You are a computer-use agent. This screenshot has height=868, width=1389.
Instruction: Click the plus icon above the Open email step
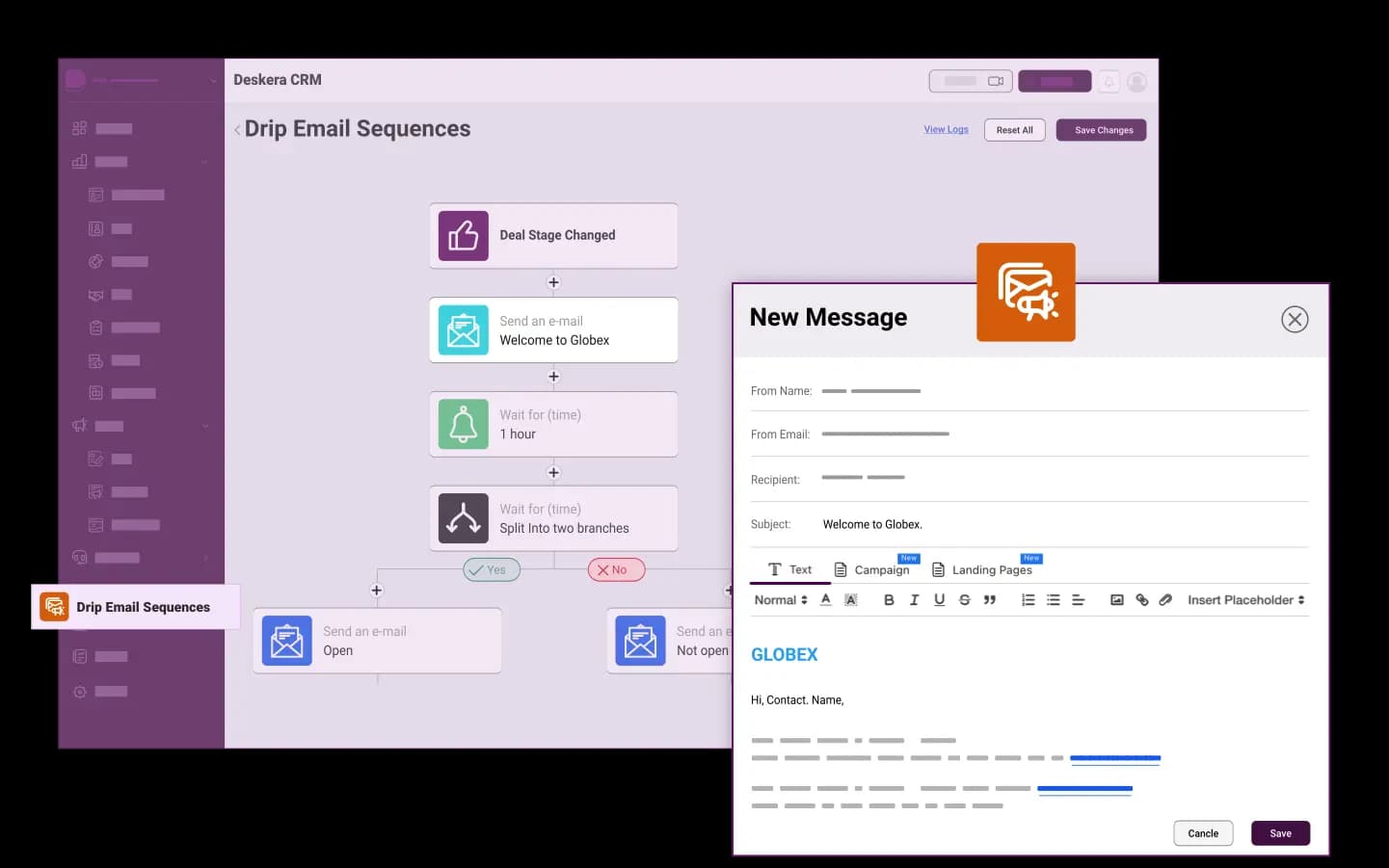coord(377,591)
